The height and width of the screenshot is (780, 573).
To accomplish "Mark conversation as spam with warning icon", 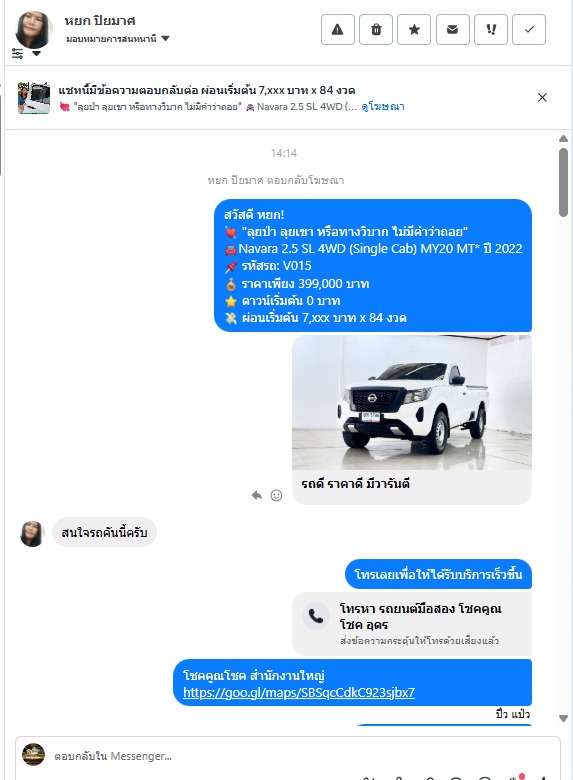I will [x=338, y=30].
